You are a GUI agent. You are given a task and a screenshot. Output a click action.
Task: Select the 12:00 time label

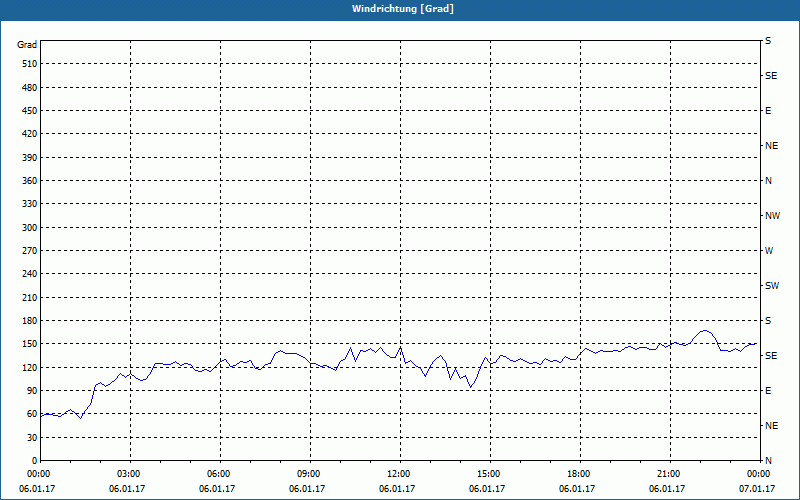tap(400, 474)
